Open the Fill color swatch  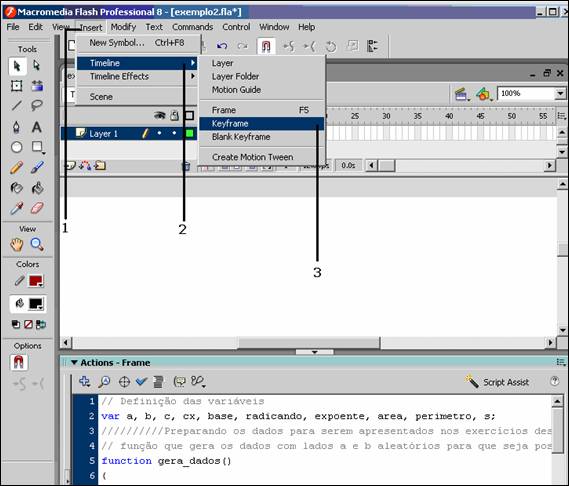tap(36, 303)
